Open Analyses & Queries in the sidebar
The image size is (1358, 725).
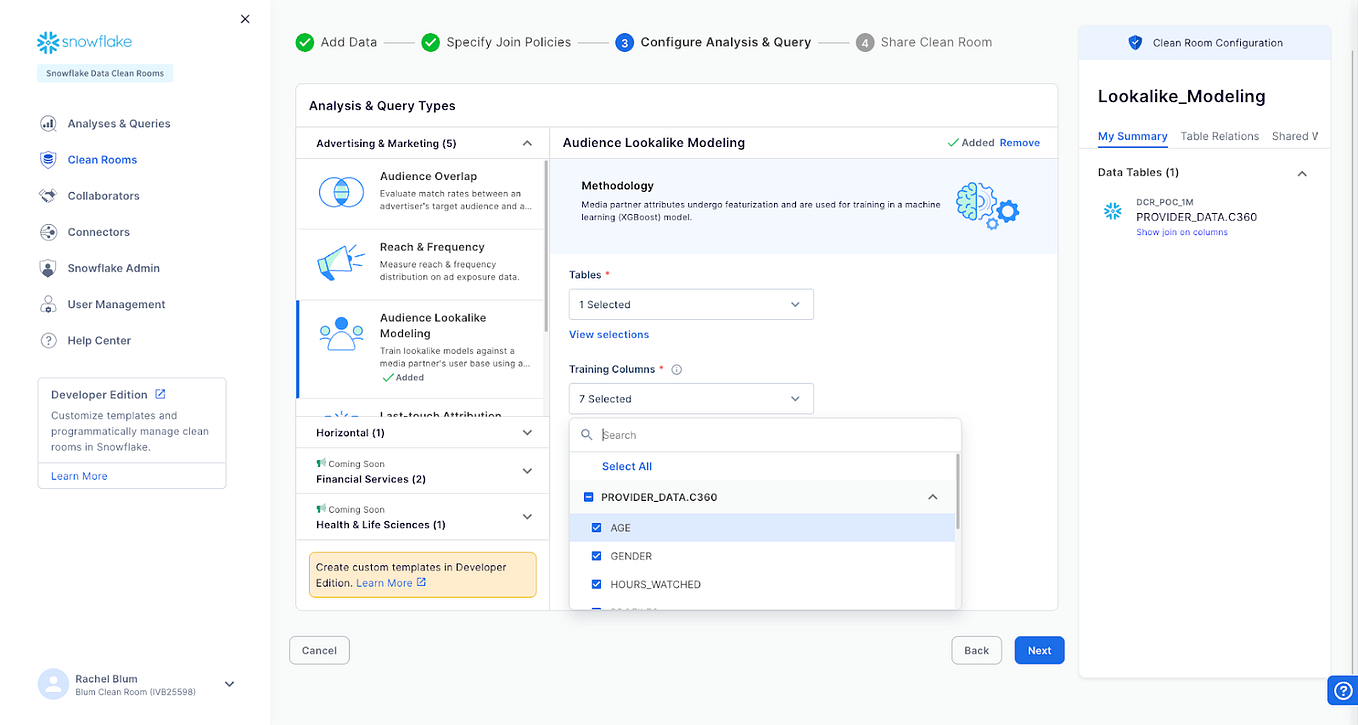pyautogui.click(x=116, y=123)
